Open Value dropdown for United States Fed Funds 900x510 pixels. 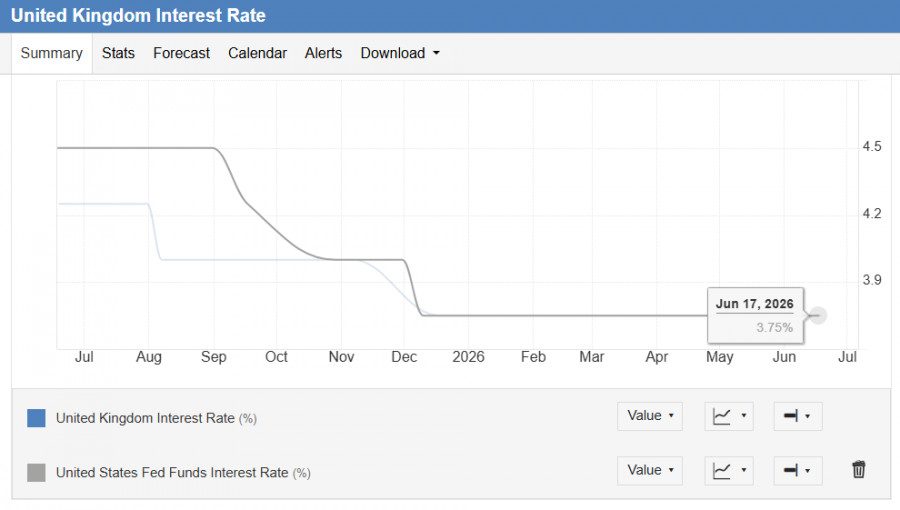[x=650, y=470]
